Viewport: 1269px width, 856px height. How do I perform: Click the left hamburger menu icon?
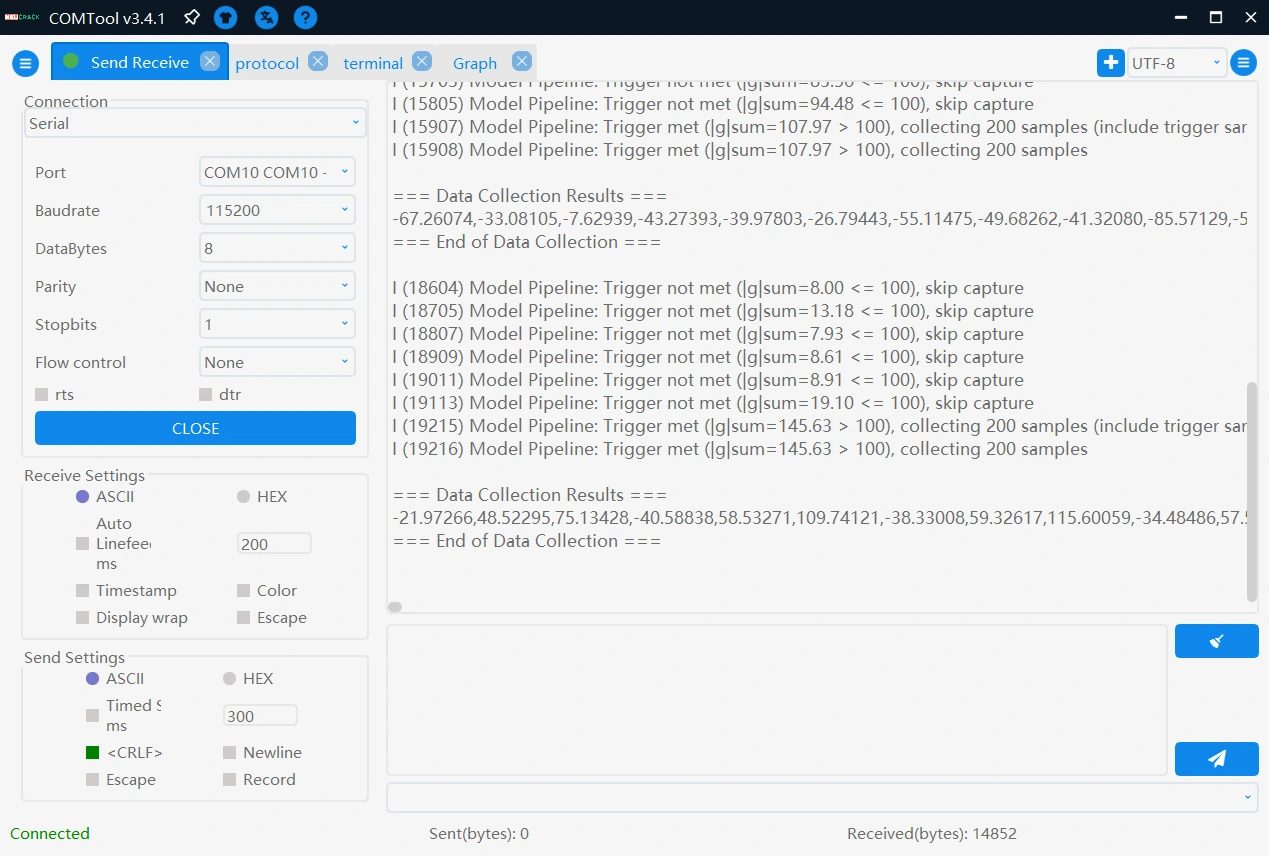click(25, 63)
